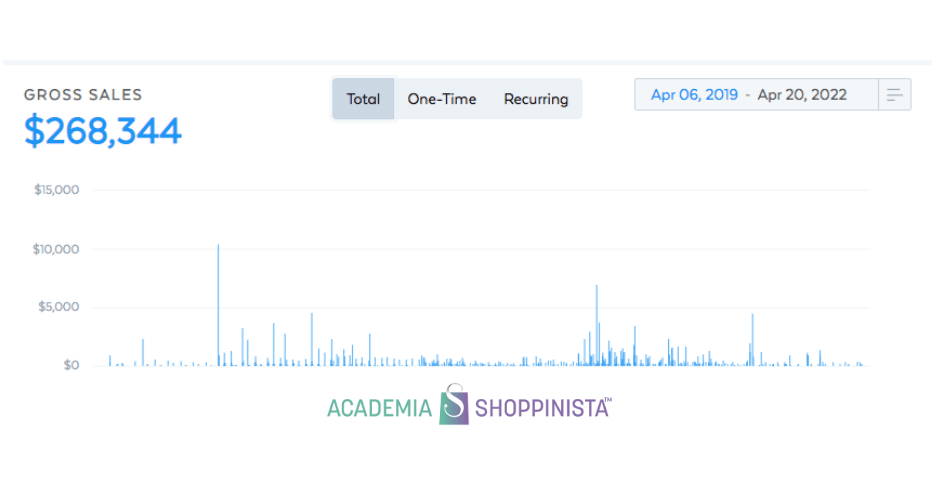Click the SHOPPINISTA purple logo text
This screenshot has height=485, width=940.
pyautogui.click(x=543, y=408)
